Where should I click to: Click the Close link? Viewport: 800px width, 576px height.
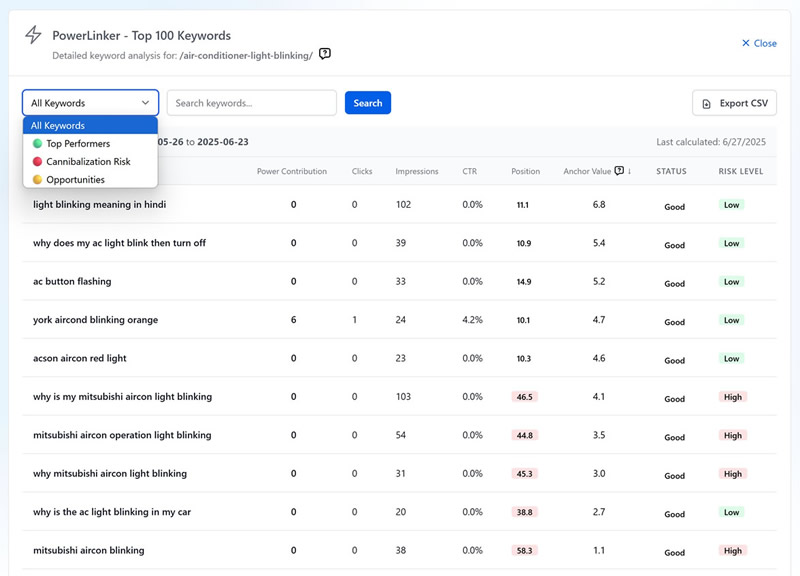click(759, 43)
